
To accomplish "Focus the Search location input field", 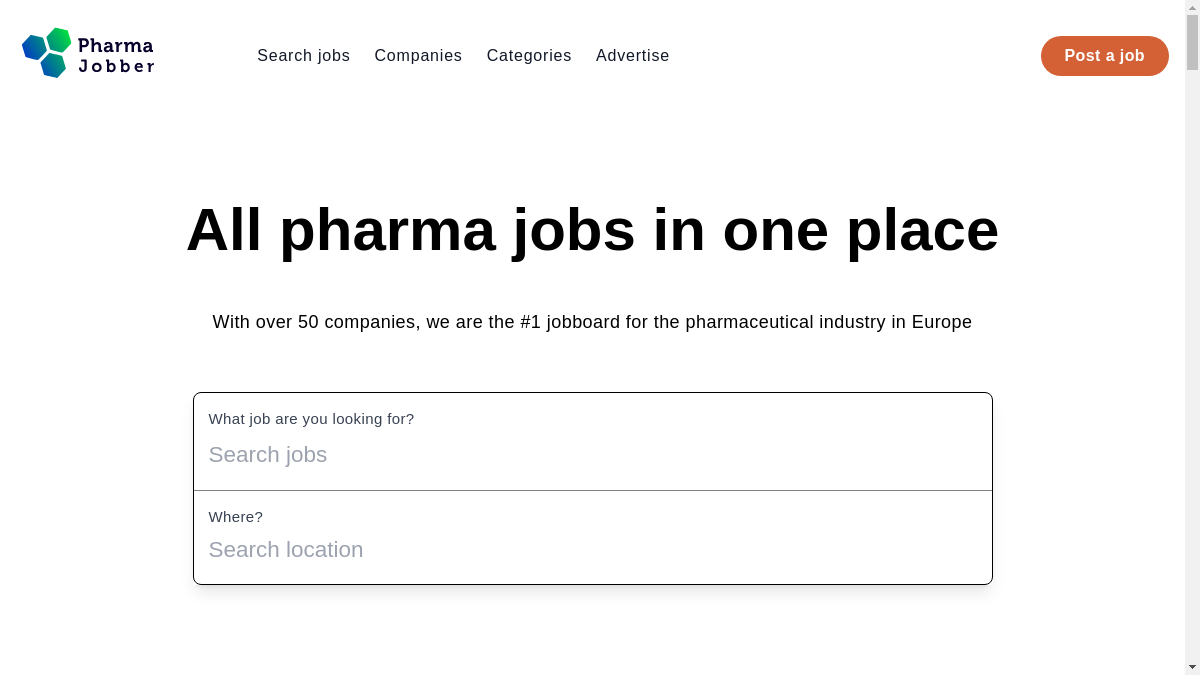I will click(x=592, y=550).
